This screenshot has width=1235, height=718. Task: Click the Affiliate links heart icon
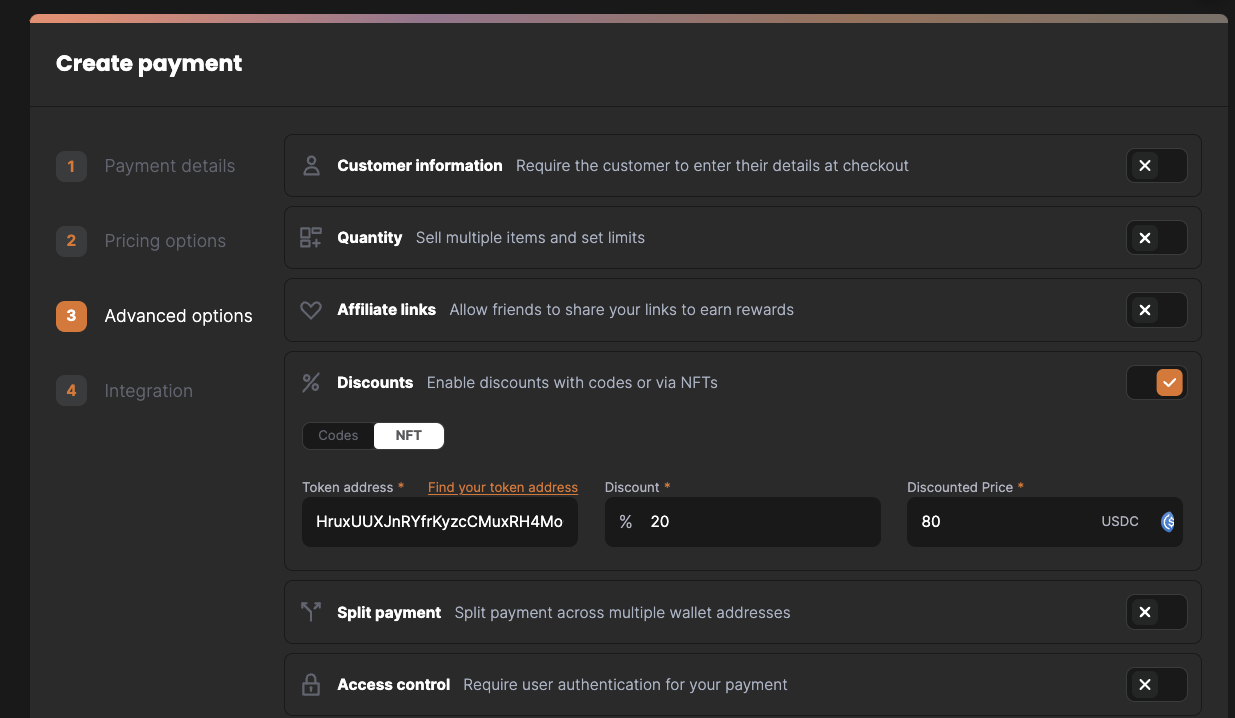(x=311, y=310)
